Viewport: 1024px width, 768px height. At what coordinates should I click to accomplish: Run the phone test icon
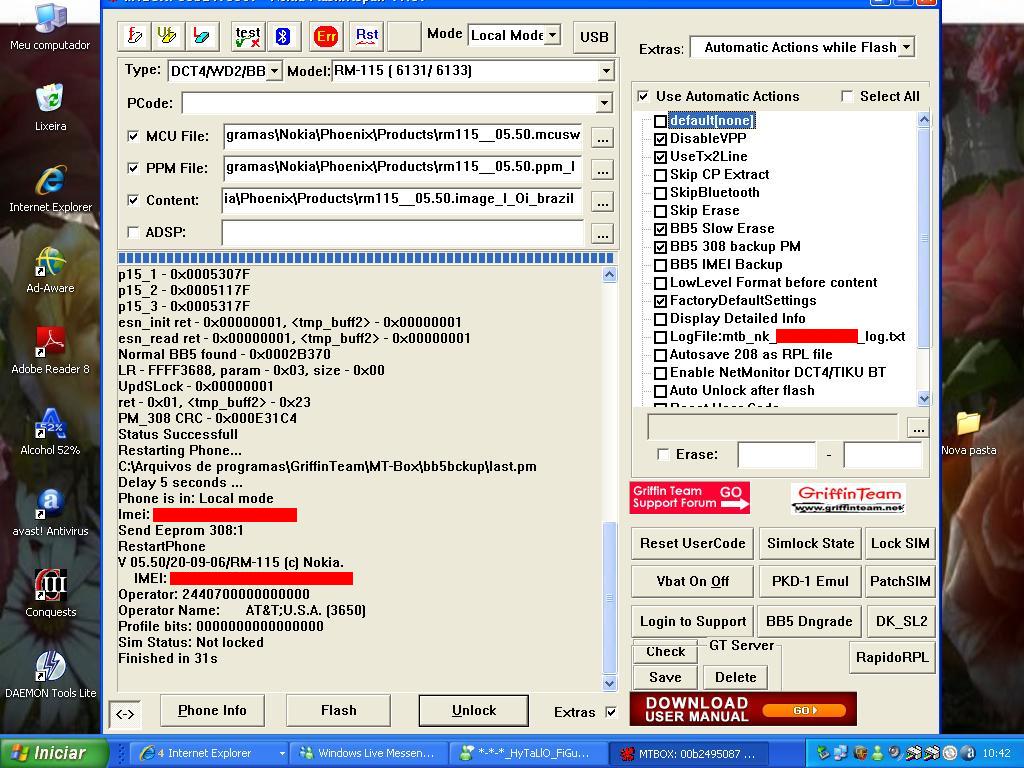[x=248, y=36]
